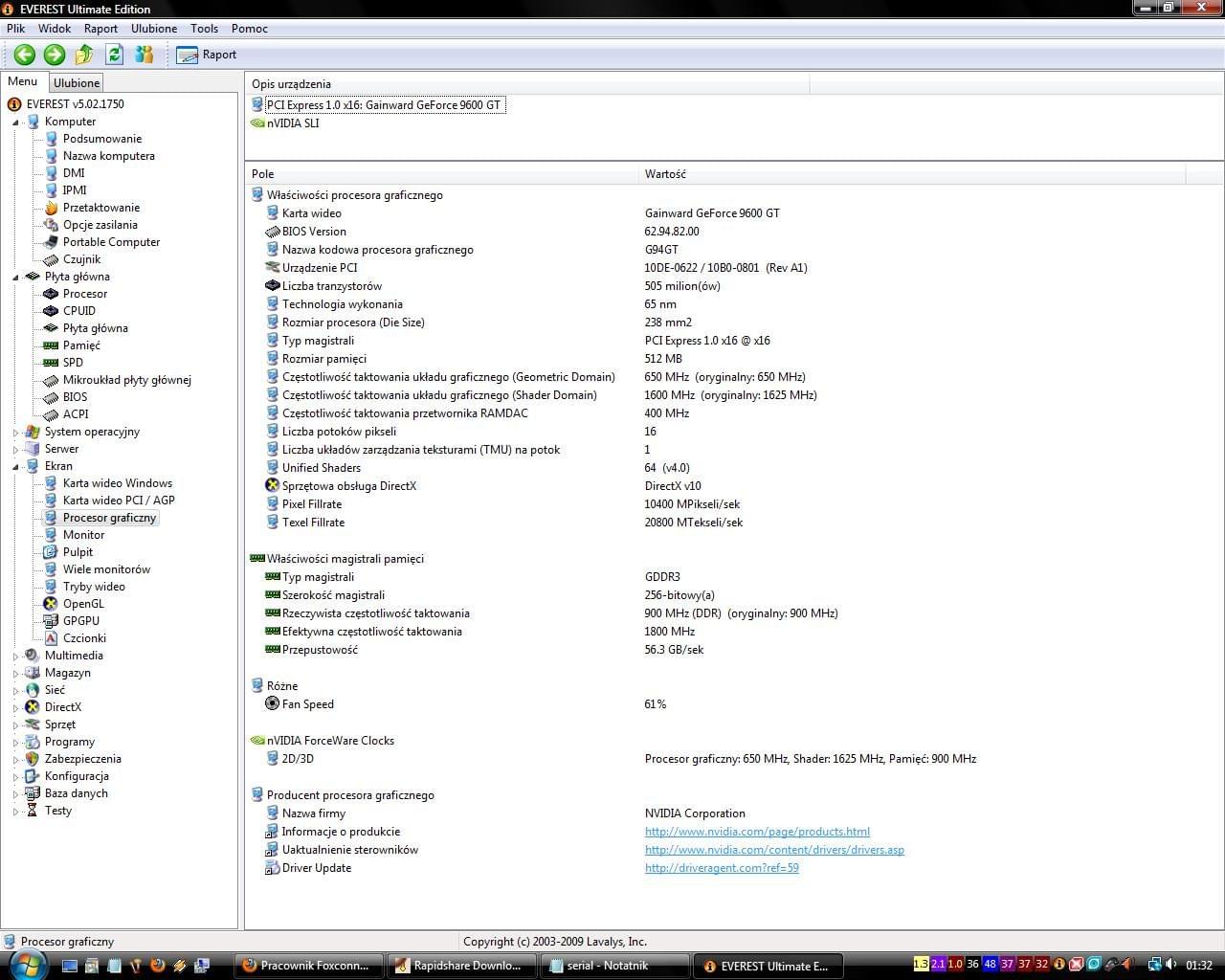1225x980 pixels.
Task: Select GPGPU tree item
Action: pyautogui.click(x=80, y=621)
